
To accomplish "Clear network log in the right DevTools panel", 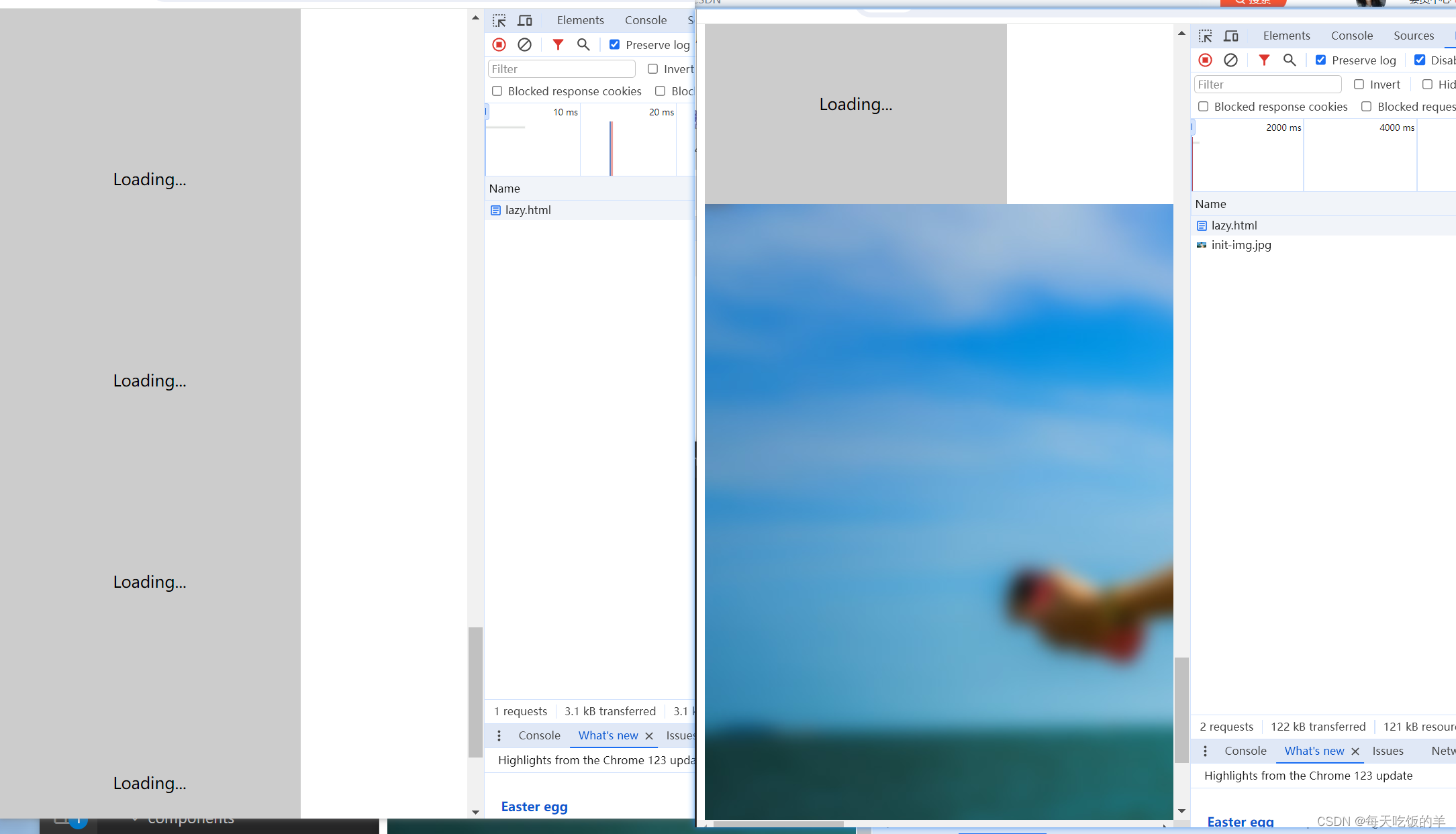I will [1231, 60].
